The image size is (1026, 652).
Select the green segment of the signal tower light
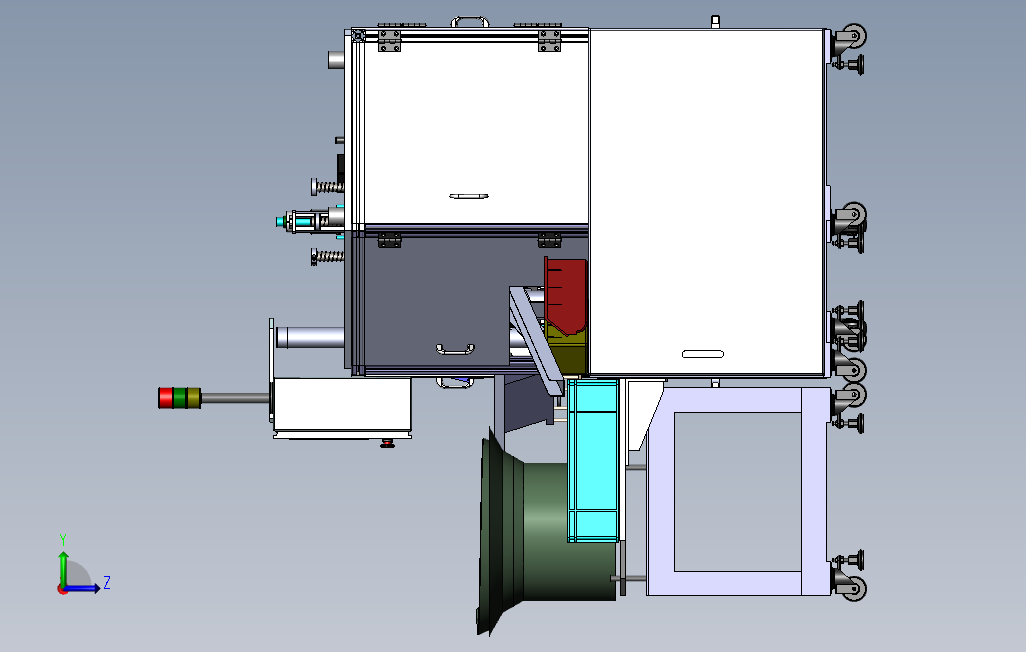(179, 397)
